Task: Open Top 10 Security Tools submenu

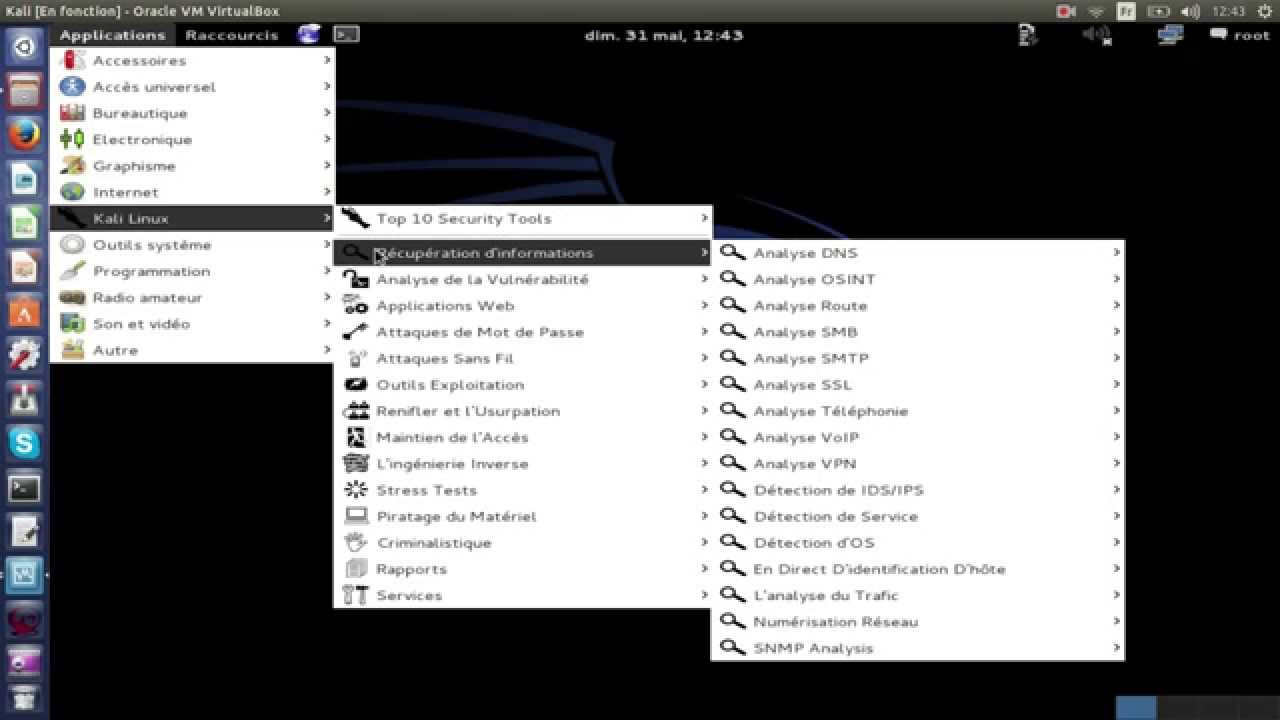Action: point(523,218)
